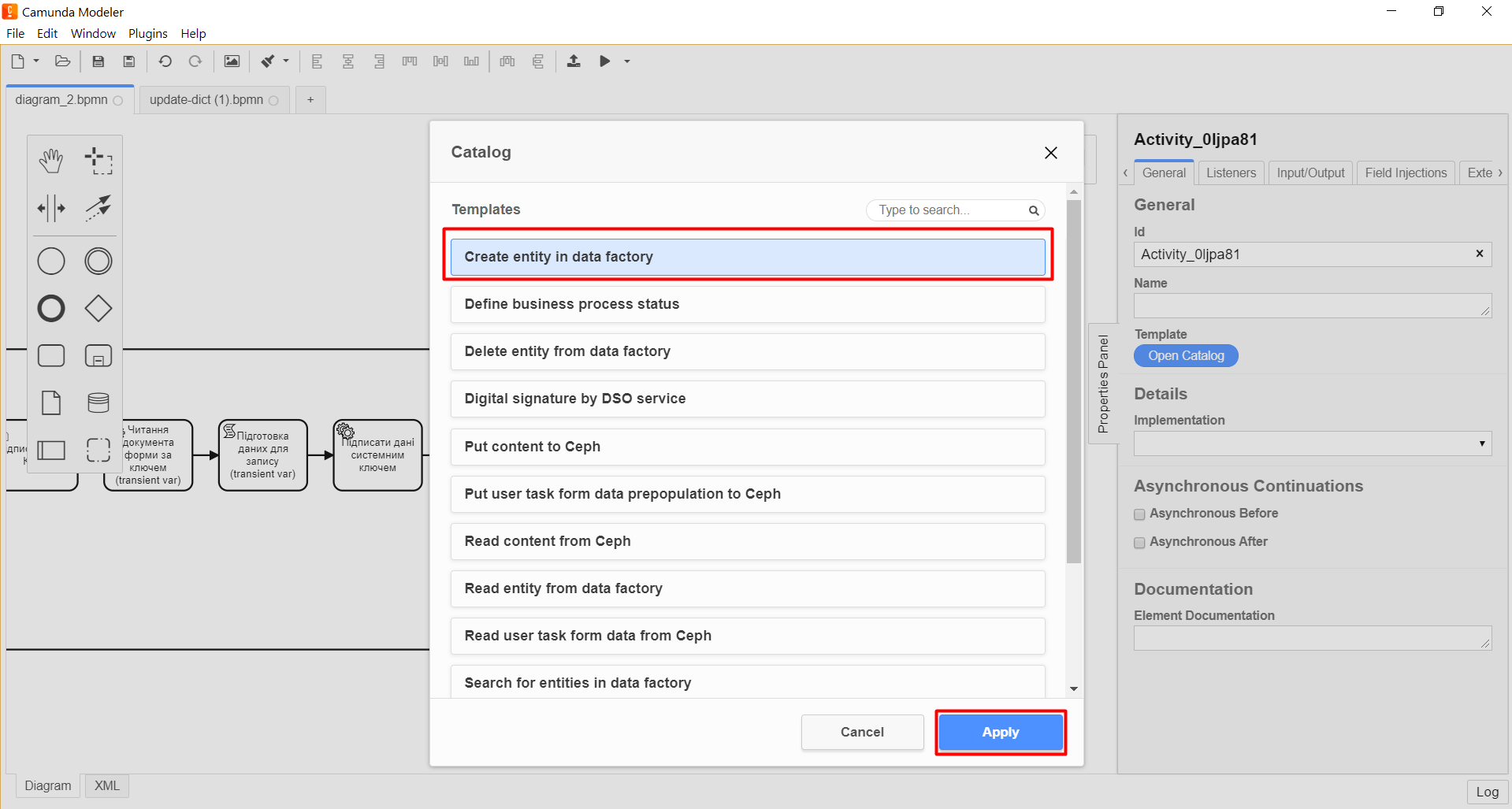Collapse the Properties Panel handle
The width and height of the screenshot is (1512, 809).
1103,384
